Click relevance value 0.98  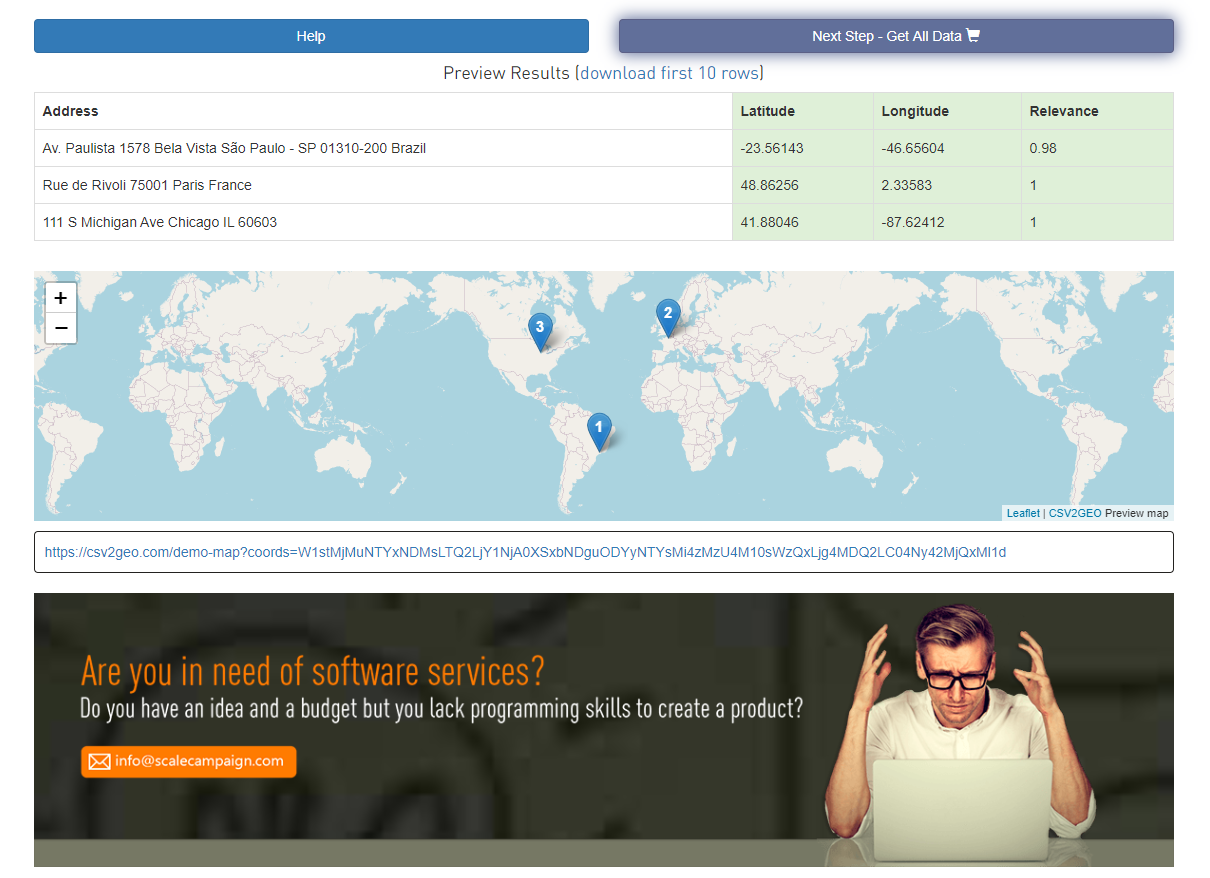point(1043,148)
